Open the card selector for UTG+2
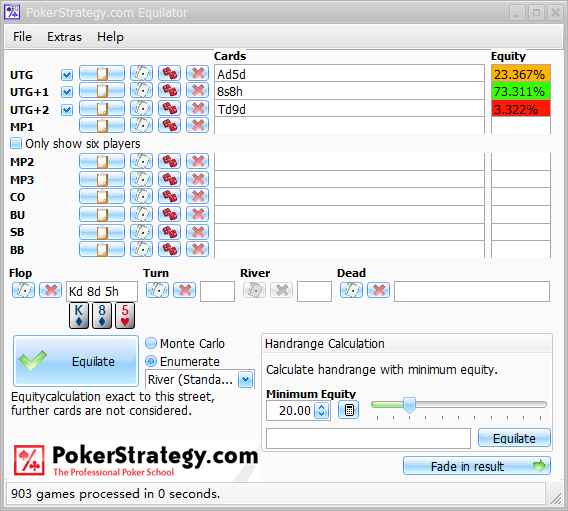 pos(141,108)
